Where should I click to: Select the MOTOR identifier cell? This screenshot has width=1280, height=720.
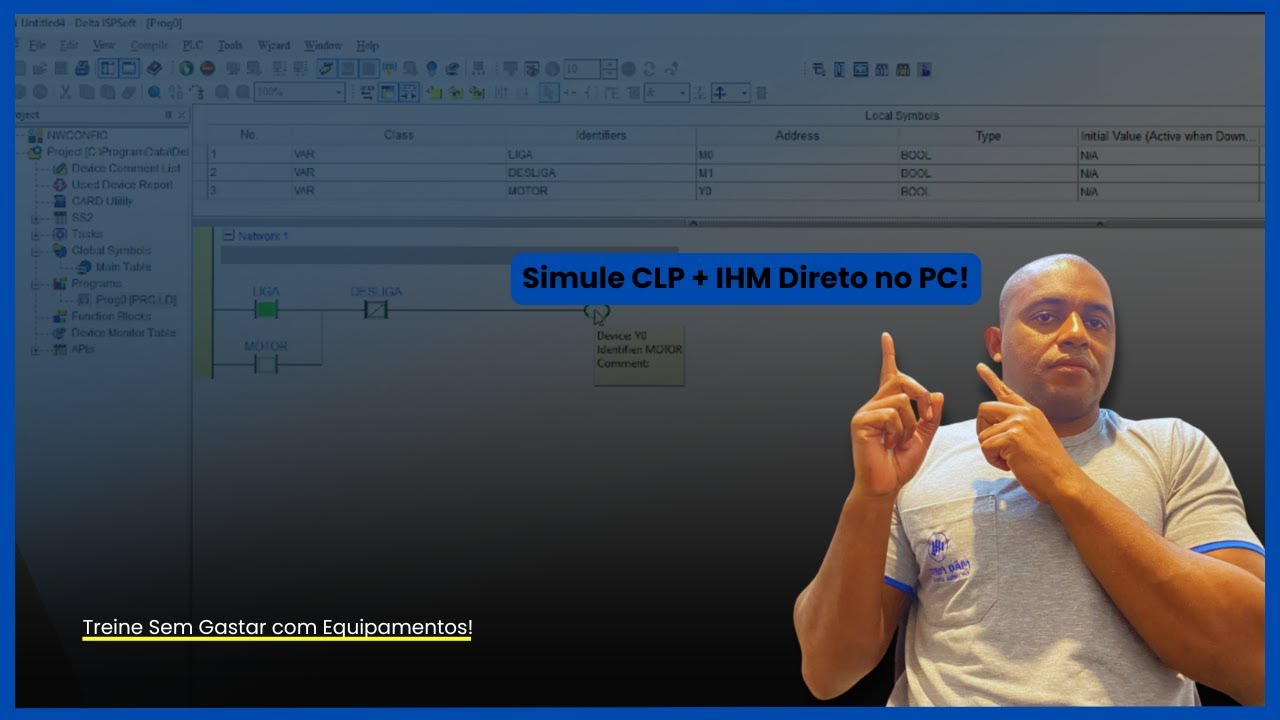[600, 191]
